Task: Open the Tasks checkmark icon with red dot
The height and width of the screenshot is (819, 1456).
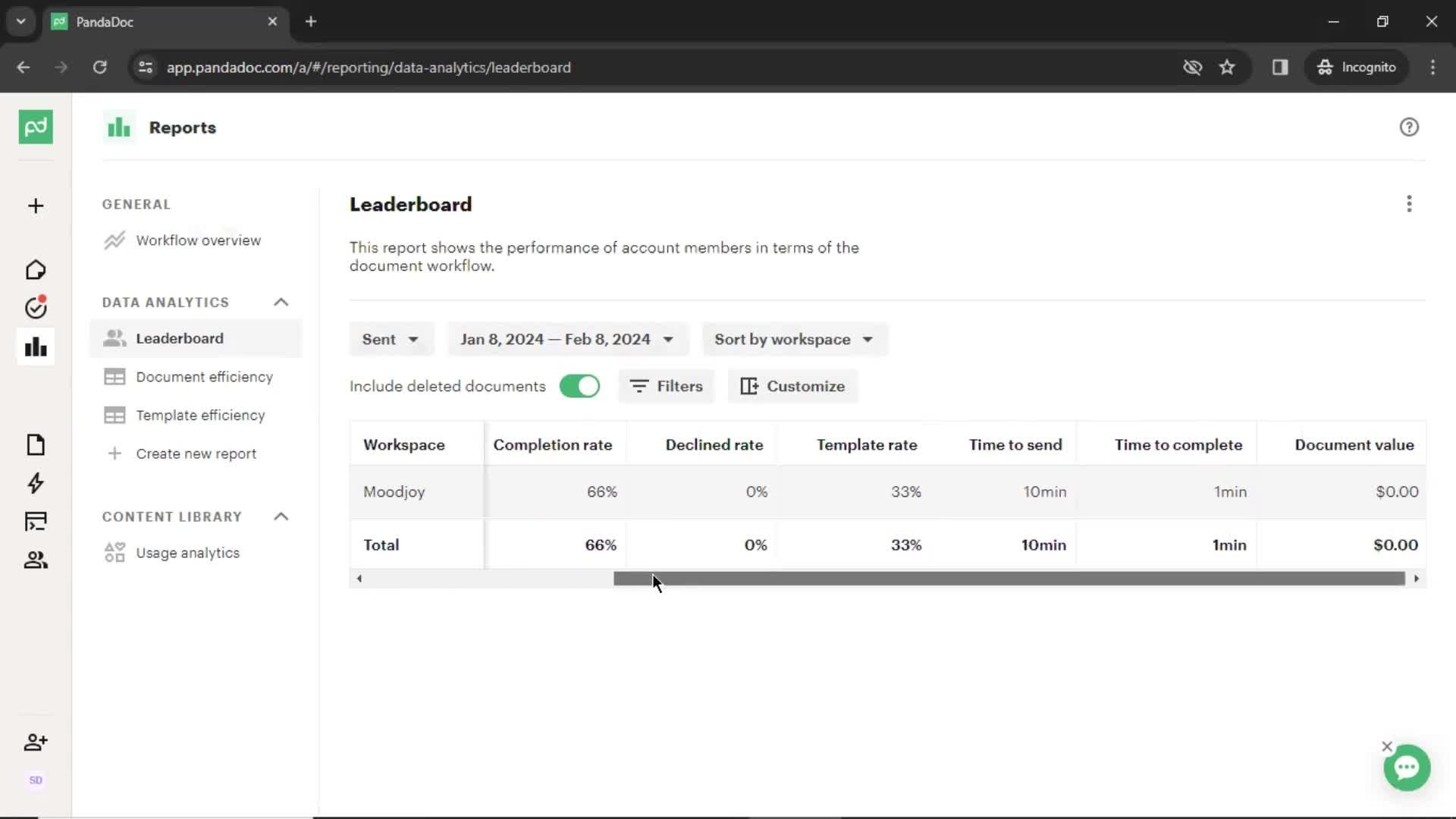Action: (x=36, y=307)
